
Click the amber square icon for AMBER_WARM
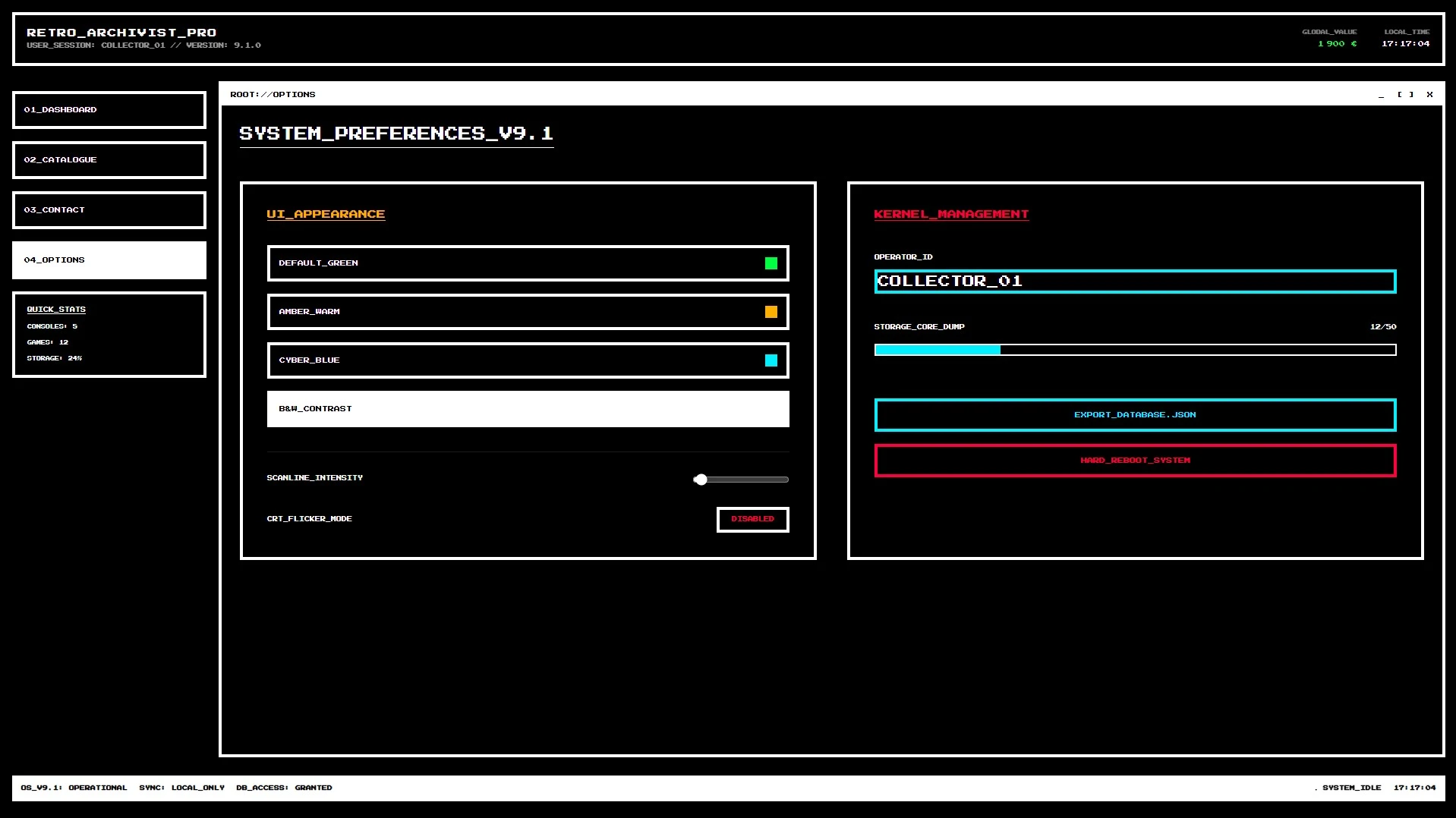pyautogui.click(x=771, y=311)
